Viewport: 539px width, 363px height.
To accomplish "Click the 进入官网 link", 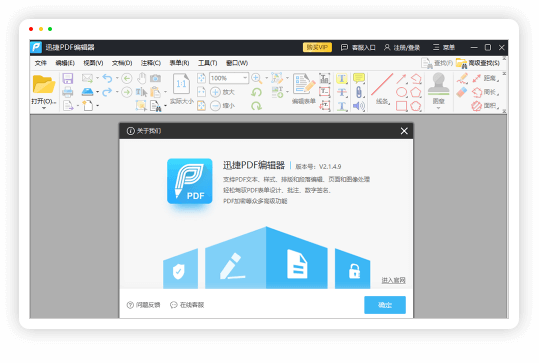I will click(393, 280).
